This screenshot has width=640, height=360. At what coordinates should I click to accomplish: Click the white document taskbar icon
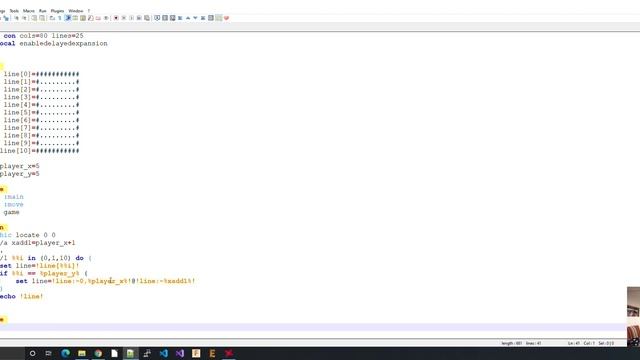[x=114, y=353]
